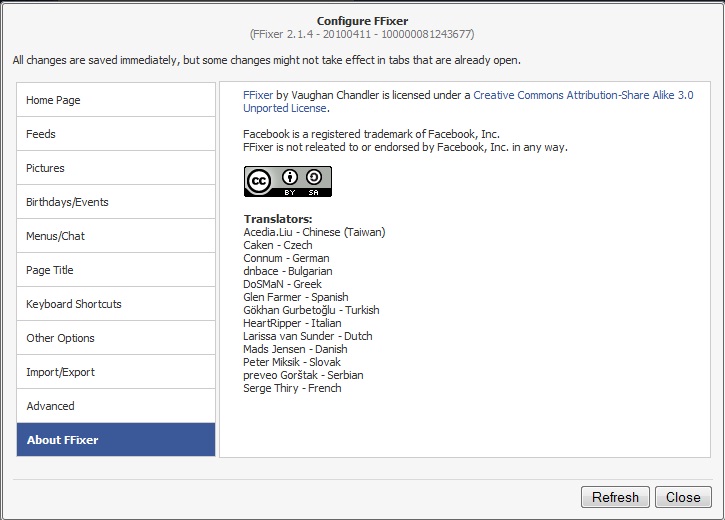This screenshot has width=725, height=520.
Task: Click the Configure FFixer dialog title
Action: pos(362,21)
